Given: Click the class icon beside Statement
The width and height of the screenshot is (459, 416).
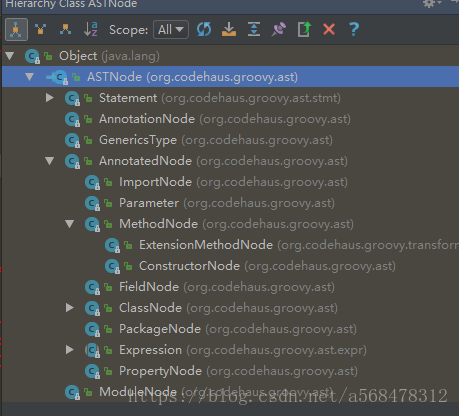Looking at the screenshot, I should click(x=72, y=98).
